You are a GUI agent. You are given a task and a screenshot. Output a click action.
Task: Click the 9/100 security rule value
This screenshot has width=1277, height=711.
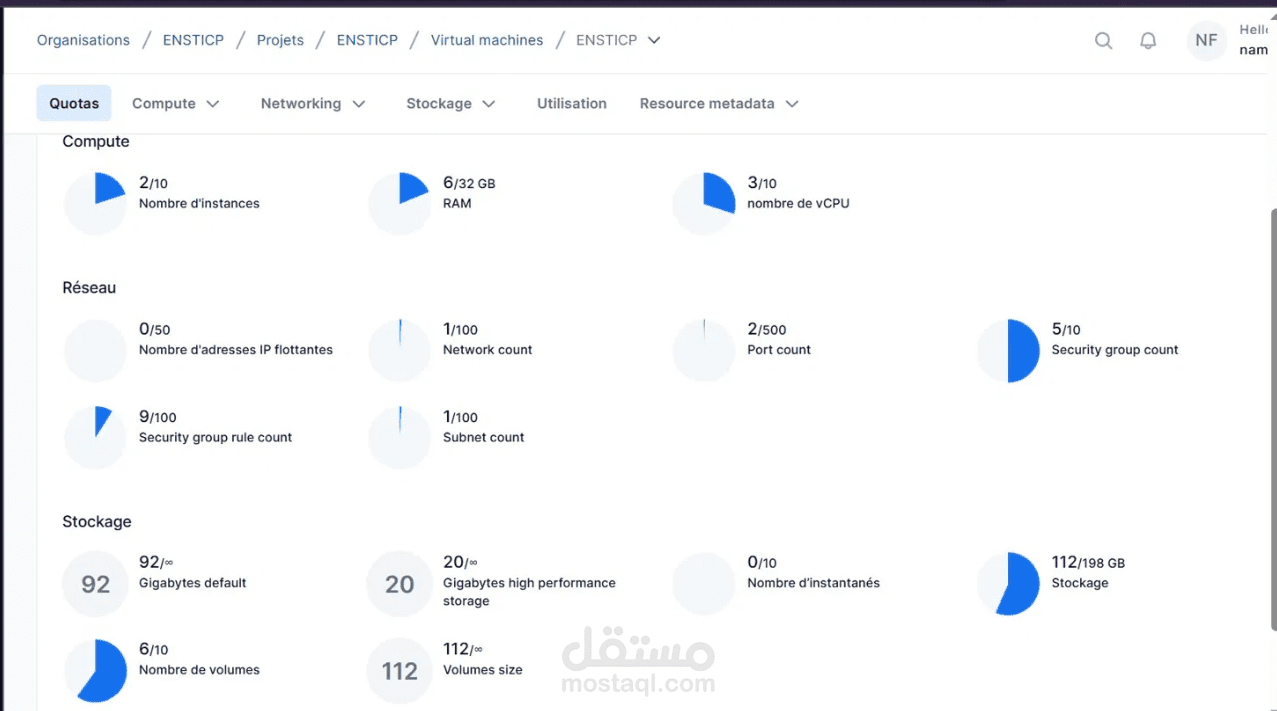[158, 417]
